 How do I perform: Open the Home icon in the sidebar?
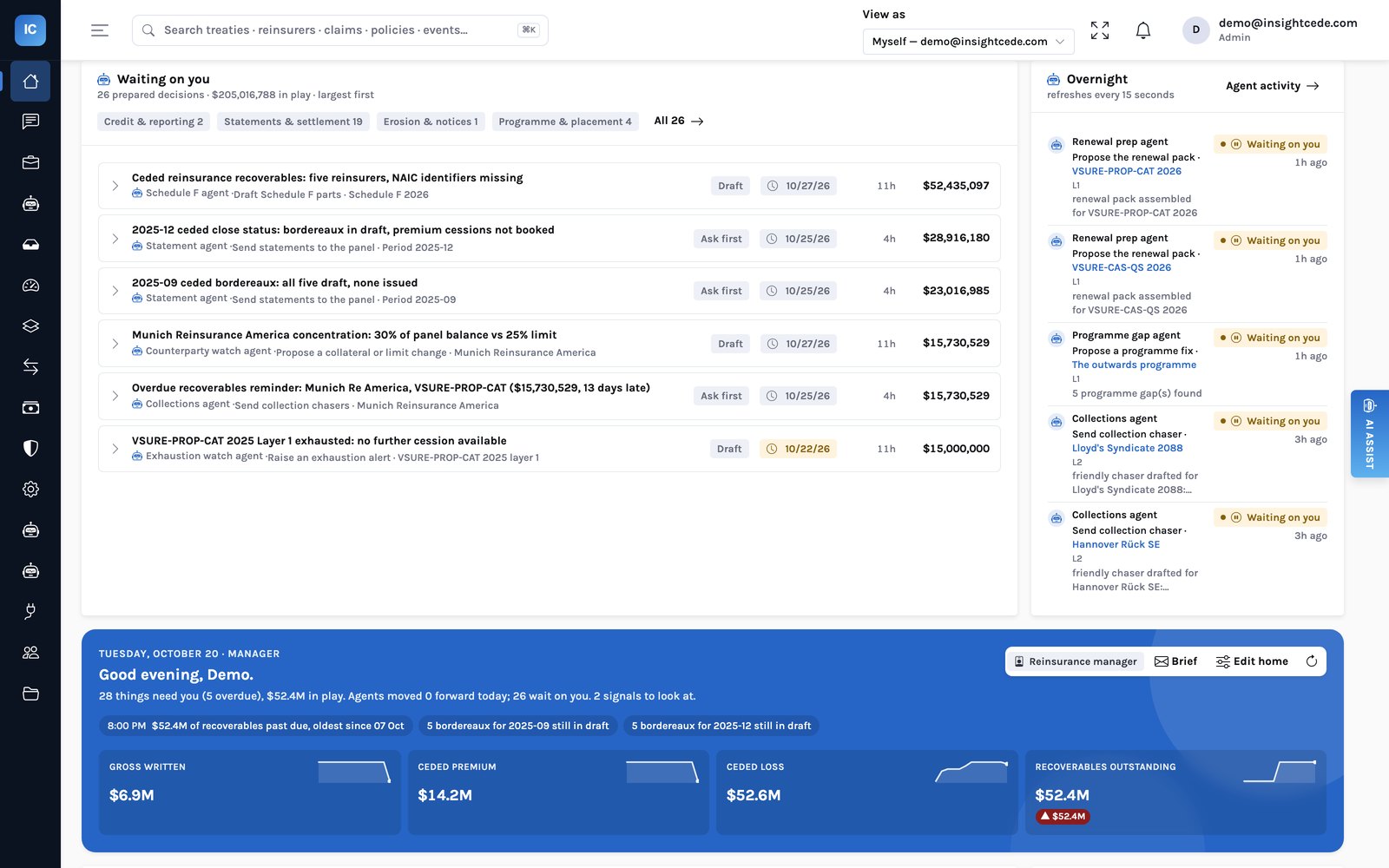click(30, 81)
